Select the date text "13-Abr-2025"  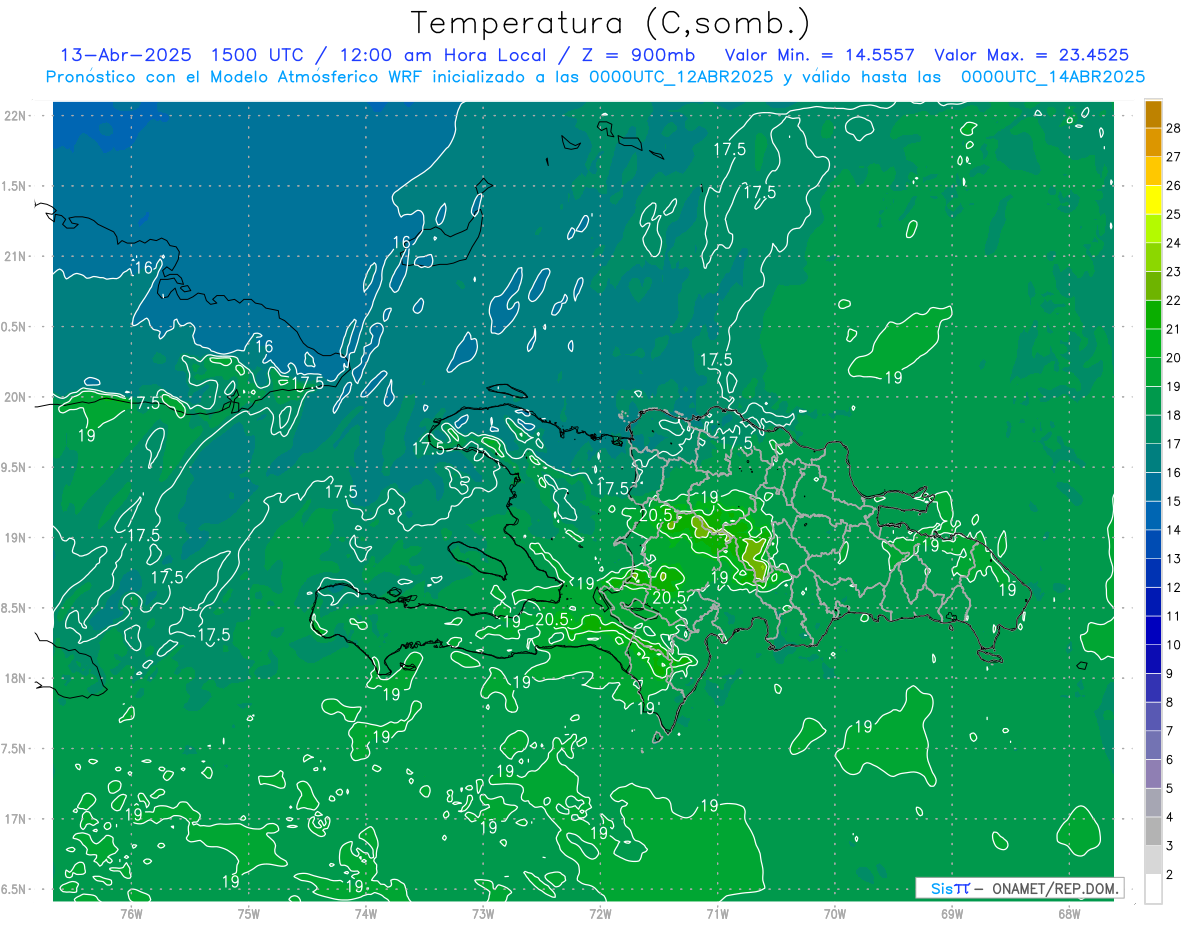click(x=125, y=55)
